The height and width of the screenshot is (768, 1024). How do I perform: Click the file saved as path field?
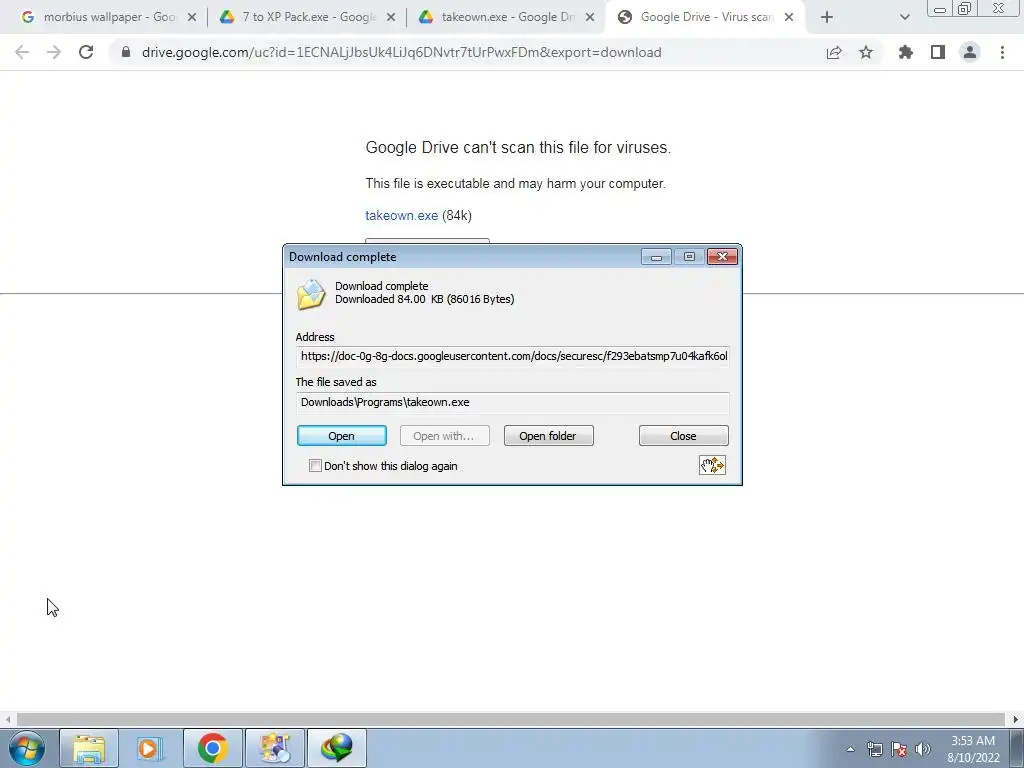[513, 403]
